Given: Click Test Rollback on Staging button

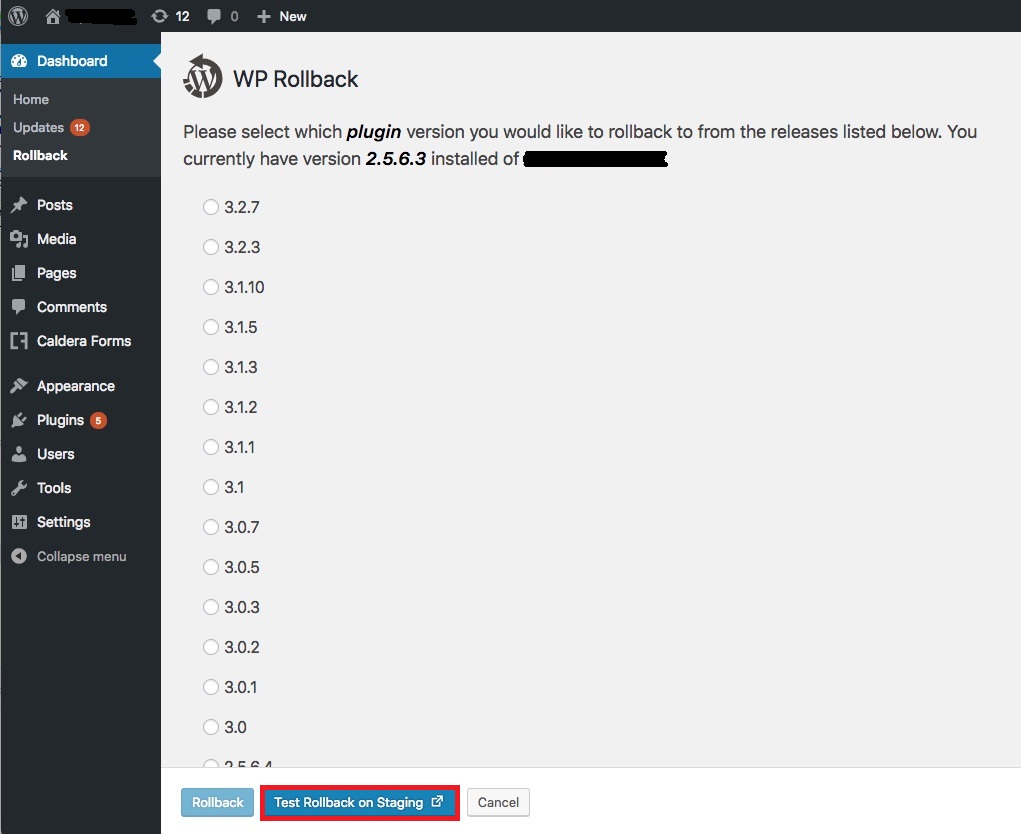Looking at the screenshot, I should tap(359, 802).
